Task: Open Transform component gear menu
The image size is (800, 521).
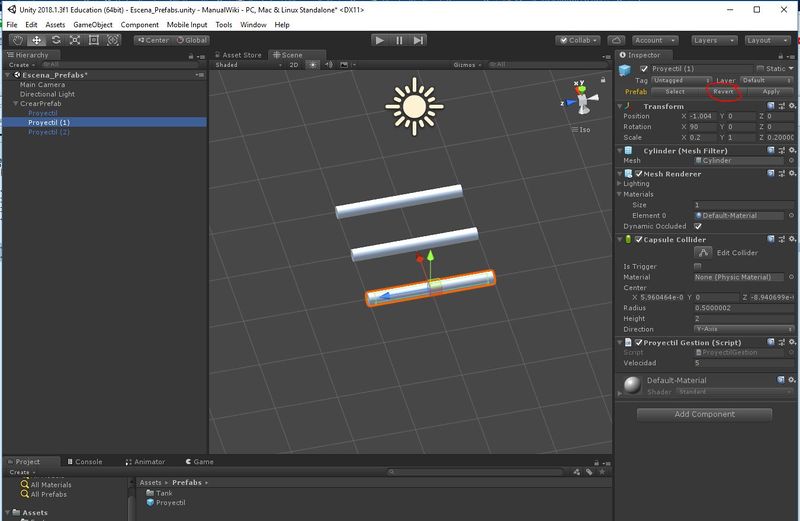Action: [792, 106]
